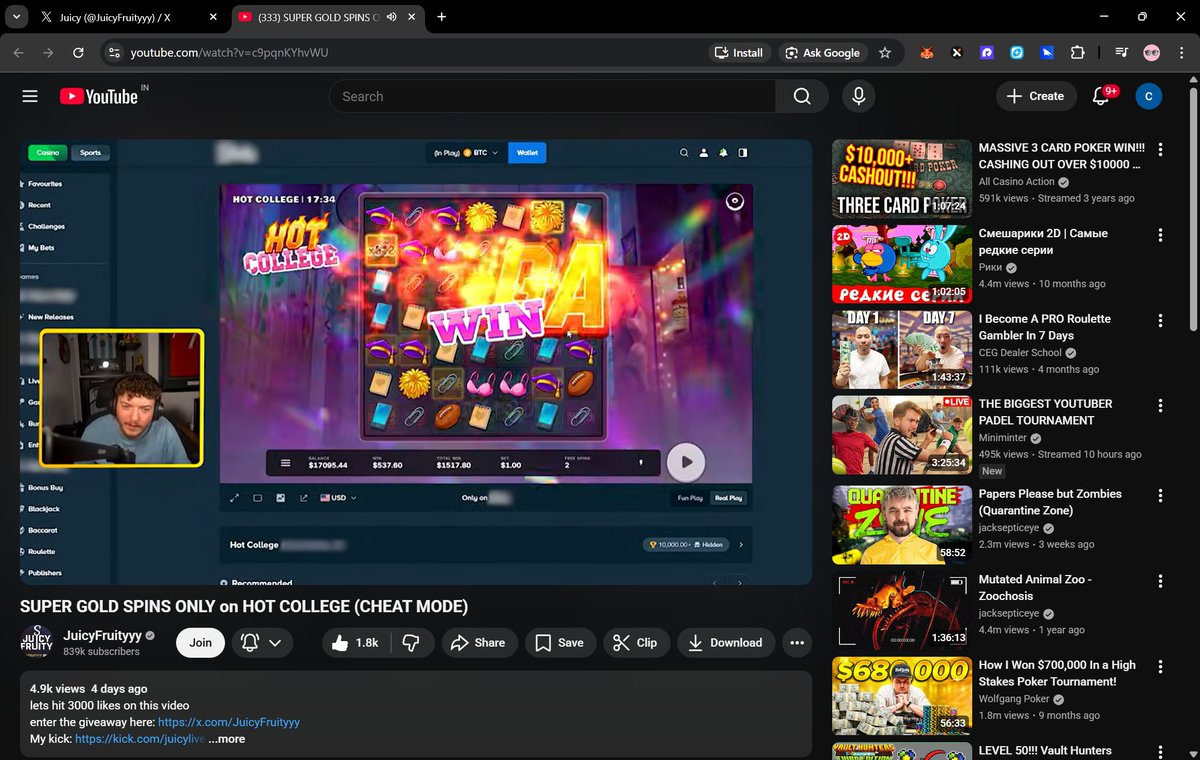This screenshot has height=760, width=1200.
Task: Open the notifications bell in the casino header
Action: point(723,153)
